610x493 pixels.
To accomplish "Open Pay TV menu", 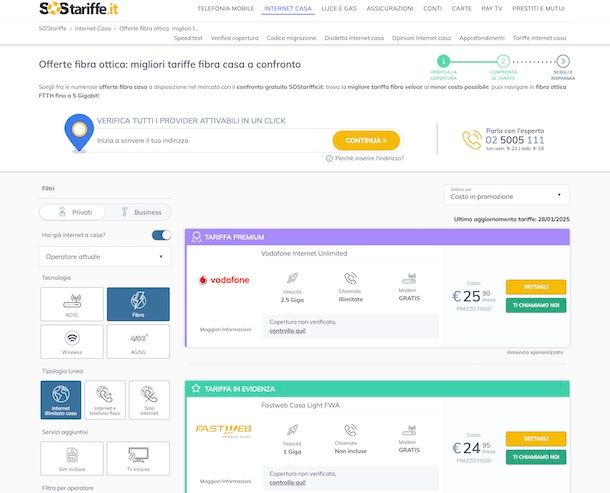I will pyautogui.click(x=492, y=8).
